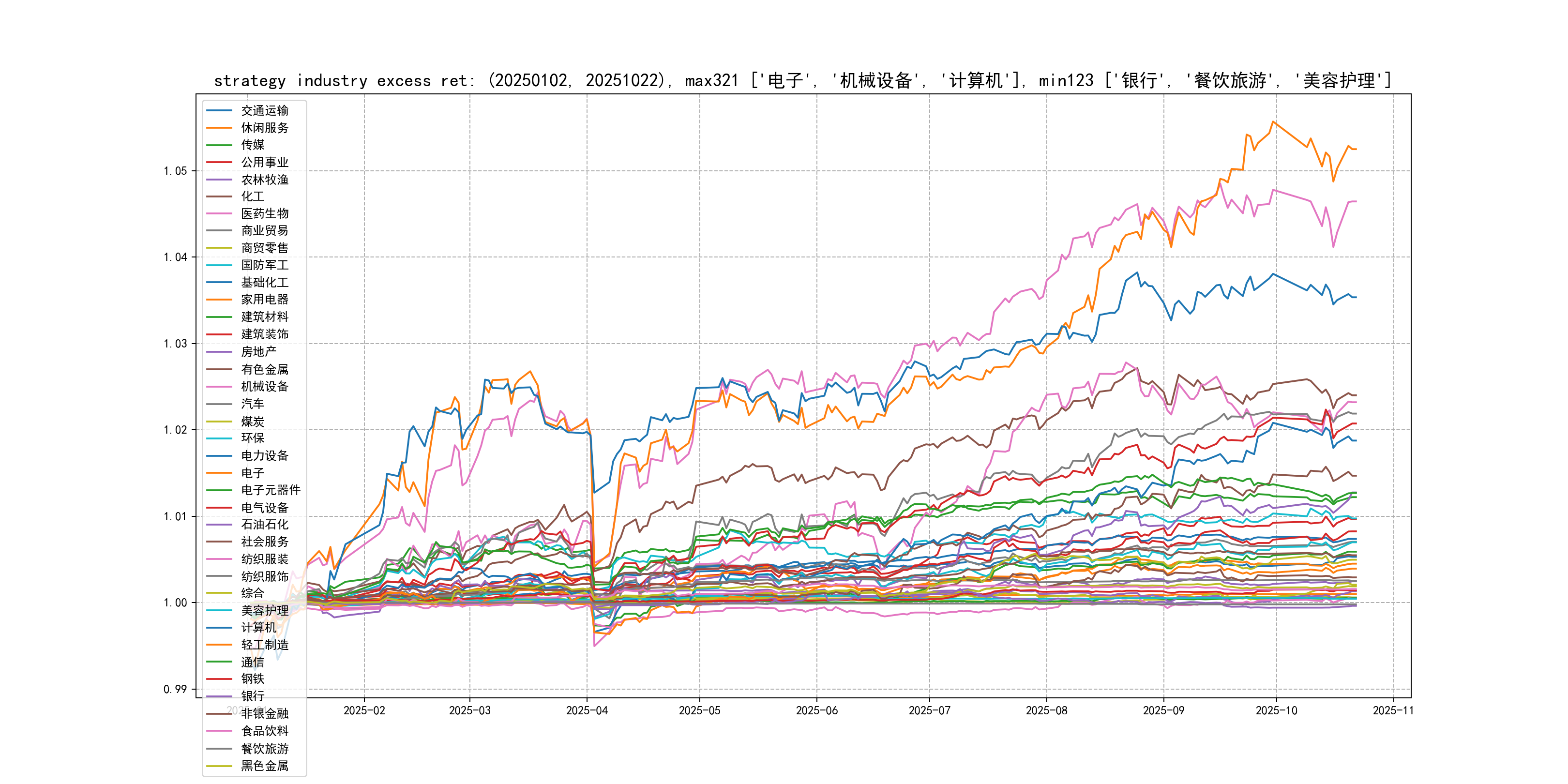This screenshot has height=784, width=1568.
Task: Click the 1.05 y-axis tick label
Action: point(175,171)
